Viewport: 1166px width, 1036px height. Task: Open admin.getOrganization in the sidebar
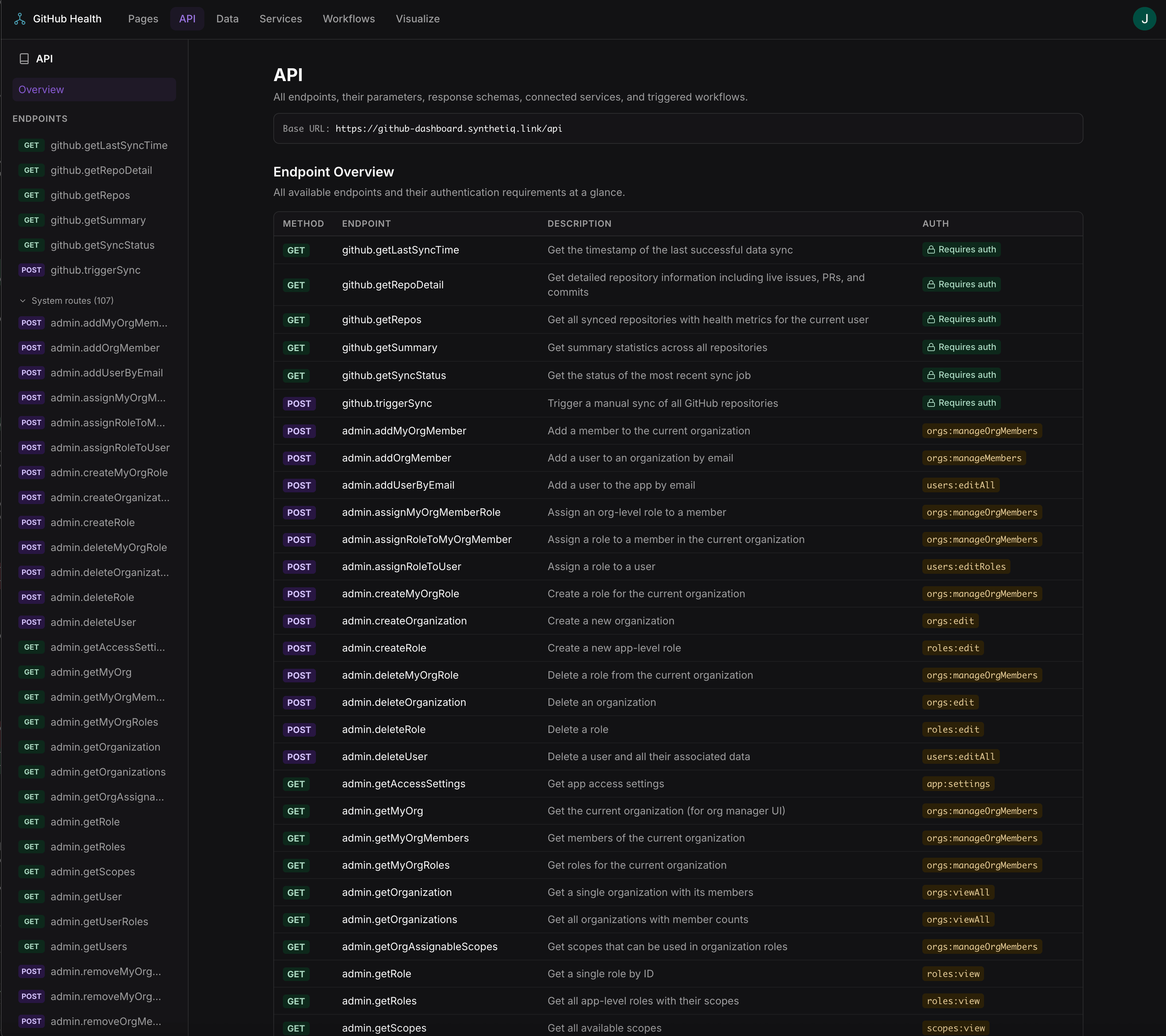click(x=94, y=747)
